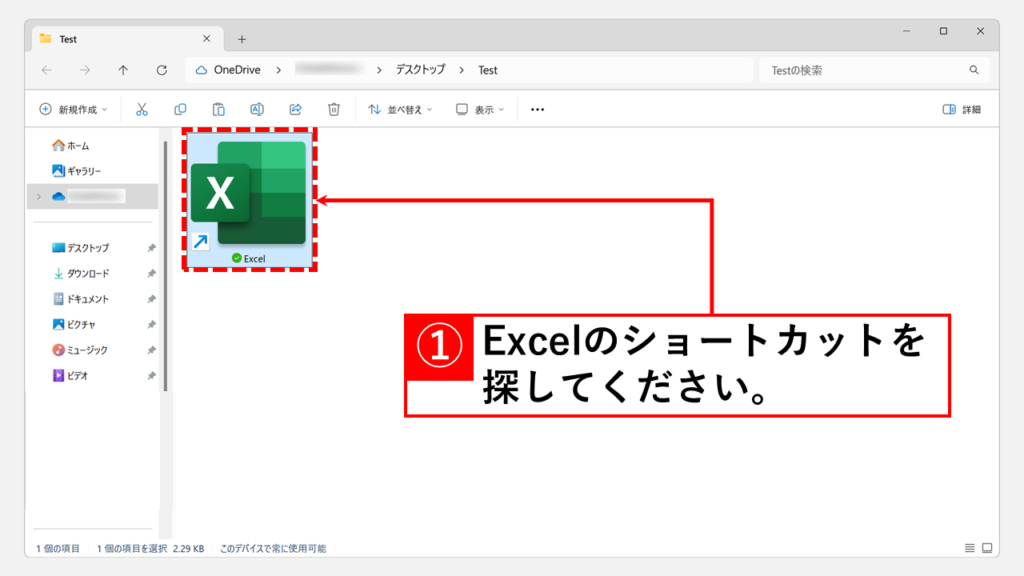This screenshot has height=576, width=1024.
Task: Unpin ダウンロード via its pin icon
Action: (152, 274)
